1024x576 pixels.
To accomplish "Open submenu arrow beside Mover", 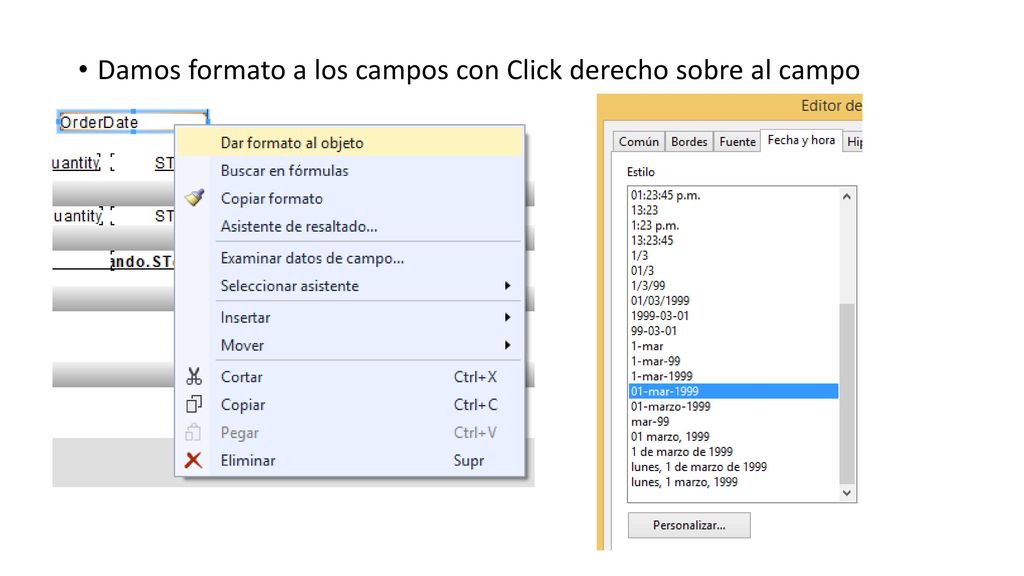I will click(507, 345).
